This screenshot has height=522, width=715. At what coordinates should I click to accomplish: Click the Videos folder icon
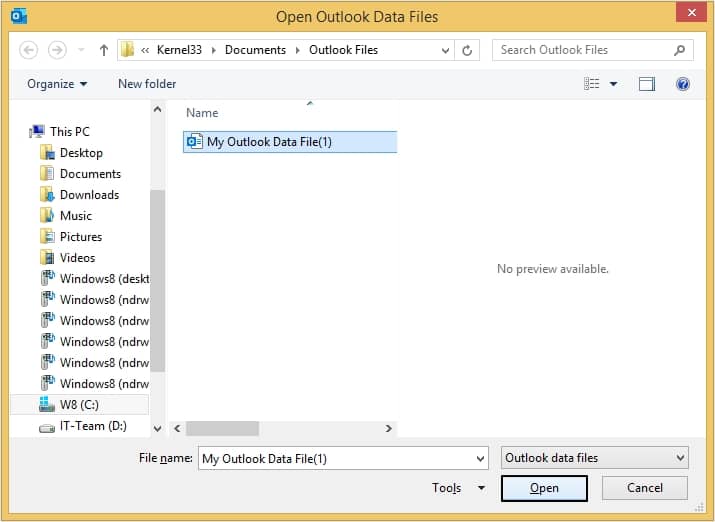47,258
